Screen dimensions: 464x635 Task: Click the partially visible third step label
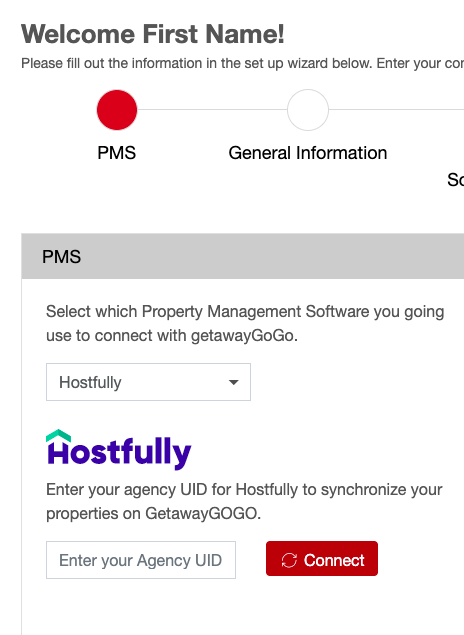tap(455, 179)
